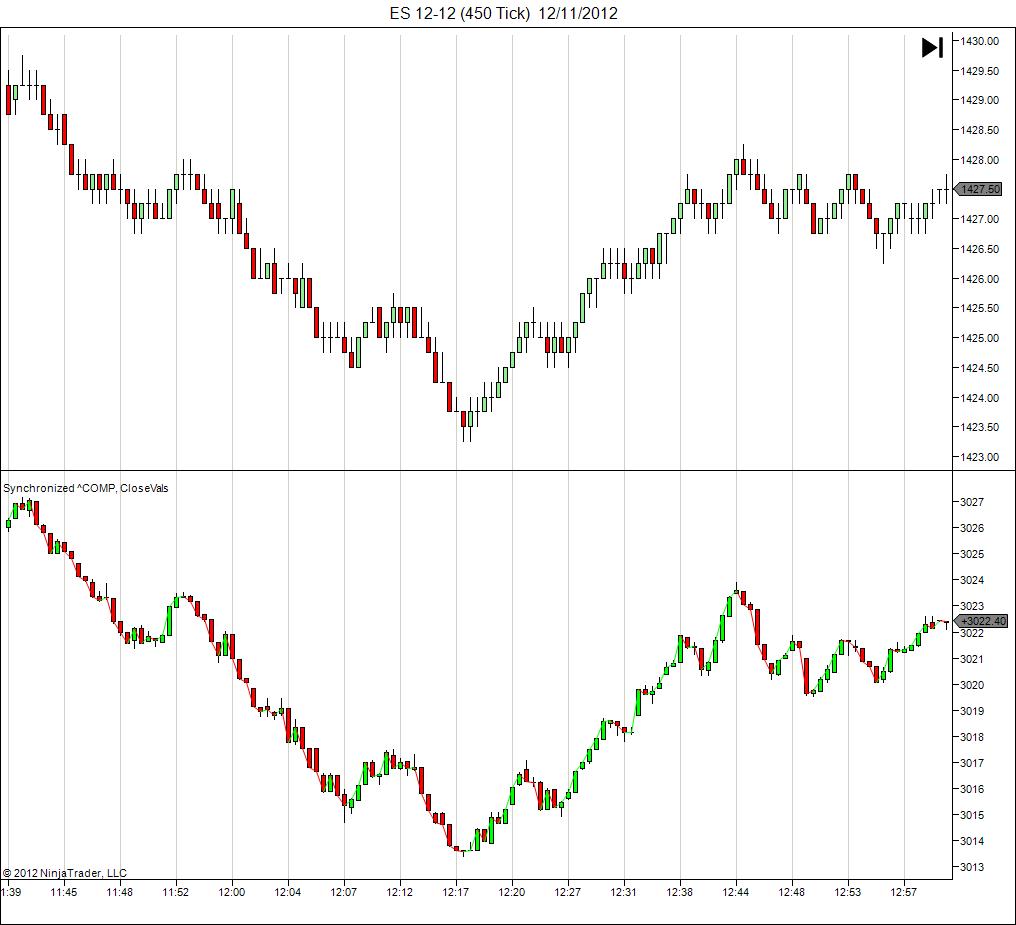
Task: Click the scroll-to-latest-bar arrow icon
Action: pyautogui.click(x=932, y=47)
